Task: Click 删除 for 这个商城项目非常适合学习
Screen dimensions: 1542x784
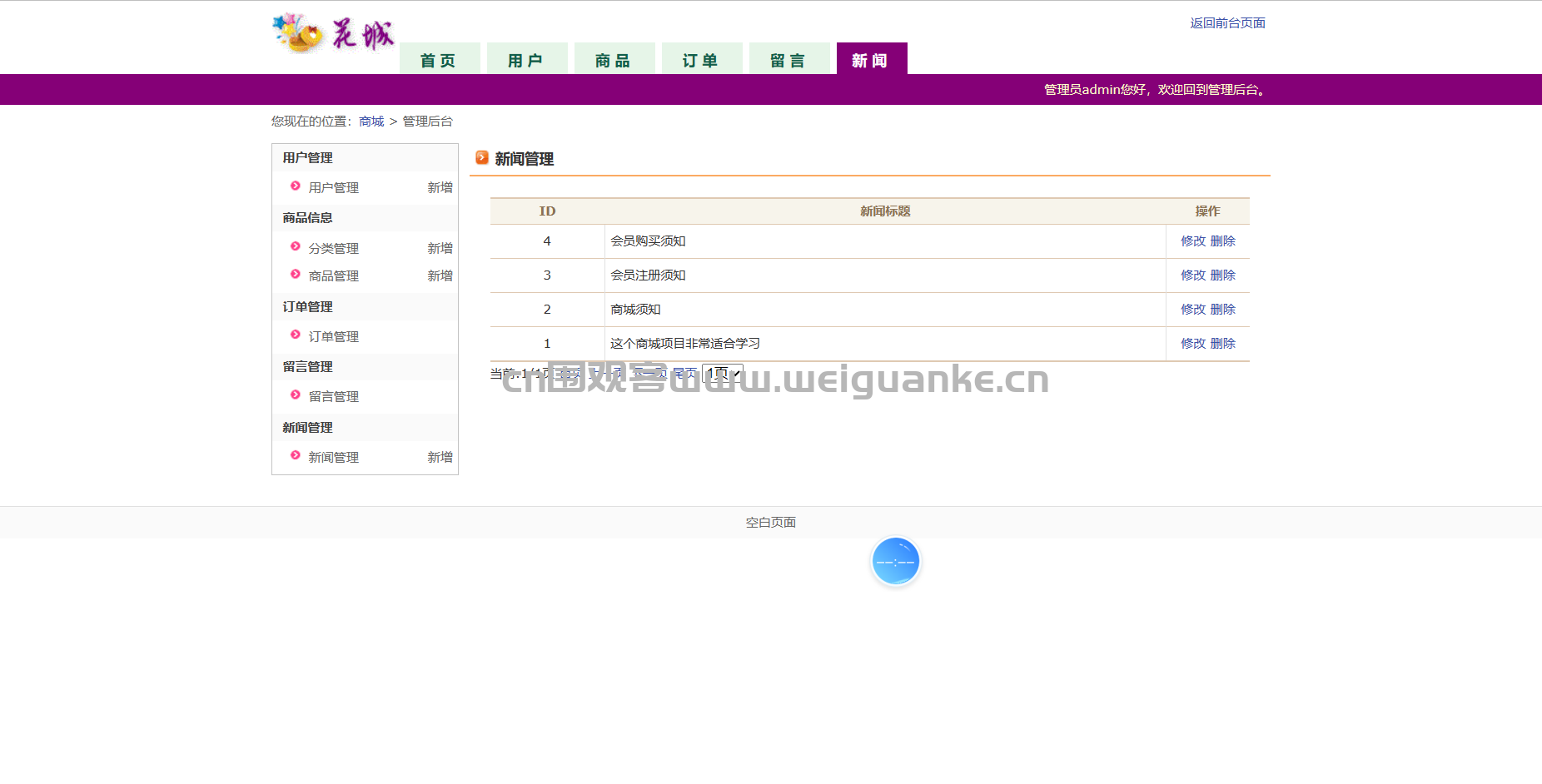Action: pyautogui.click(x=1223, y=344)
